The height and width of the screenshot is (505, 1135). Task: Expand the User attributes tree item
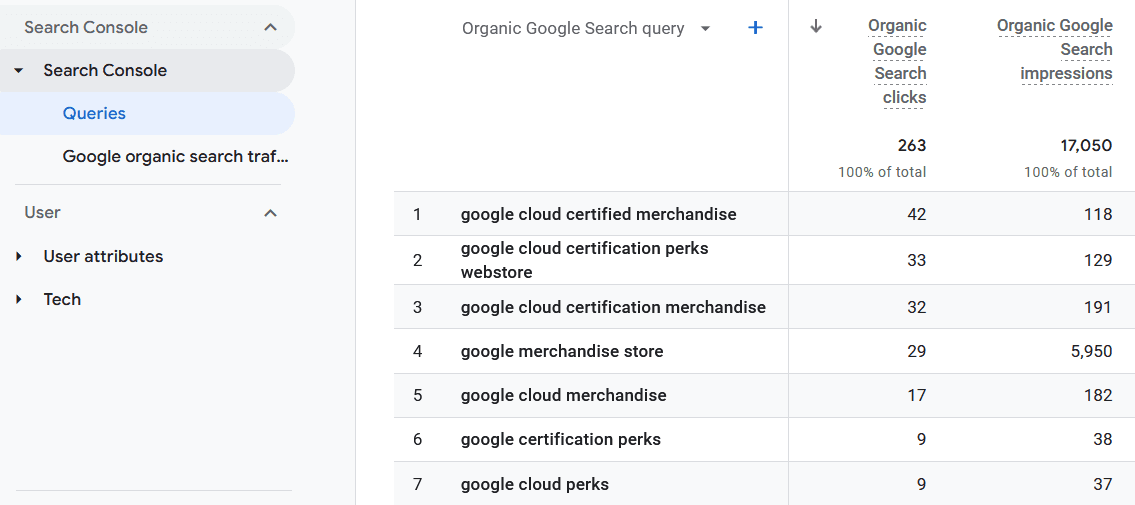19,257
